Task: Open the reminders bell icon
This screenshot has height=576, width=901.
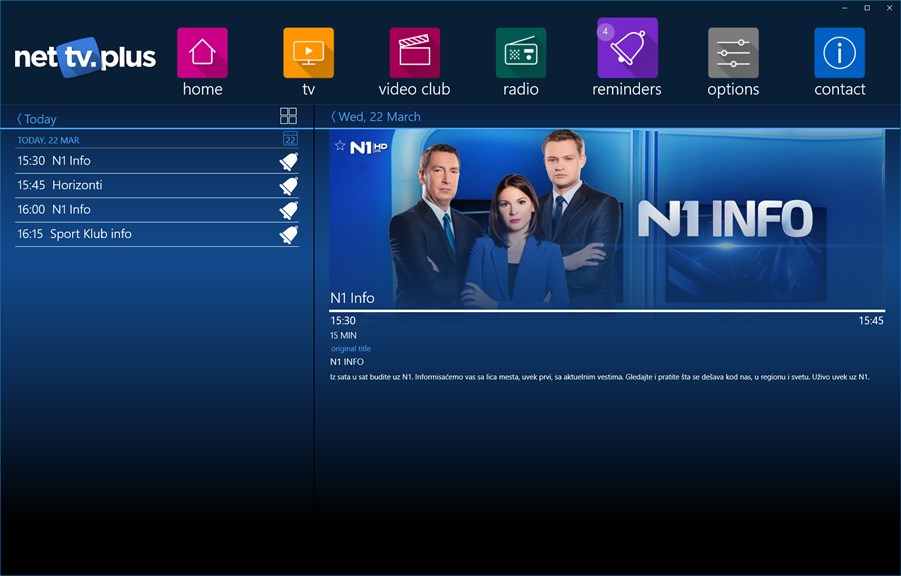Action: [x=627, y=48]
